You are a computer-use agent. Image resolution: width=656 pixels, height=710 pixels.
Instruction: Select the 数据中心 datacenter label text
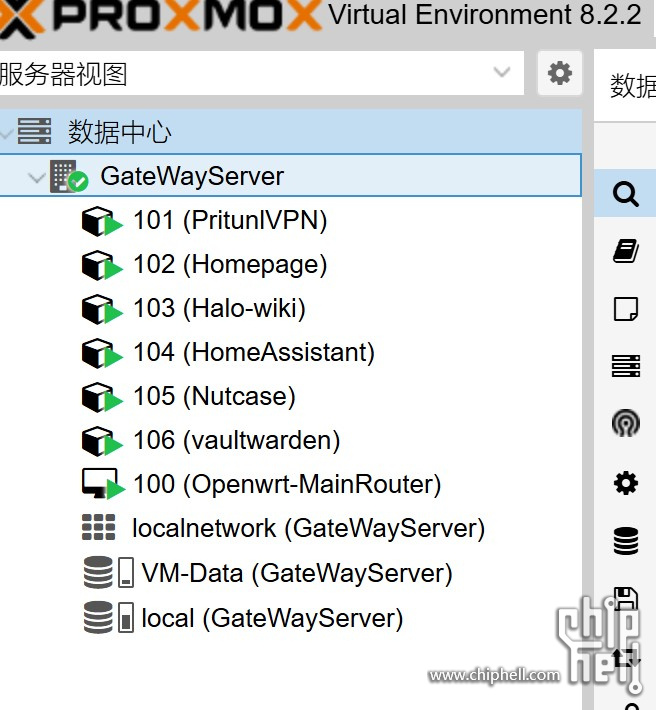(x=120, y=132)
